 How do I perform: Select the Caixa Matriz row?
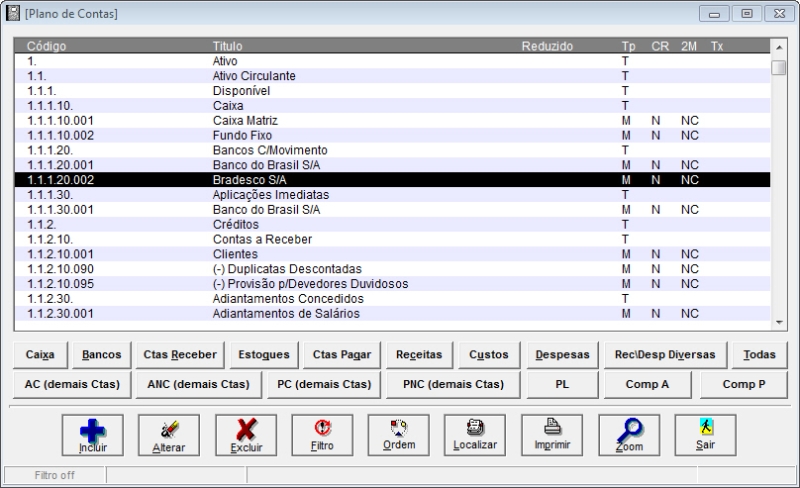click(x=392, y=120)
